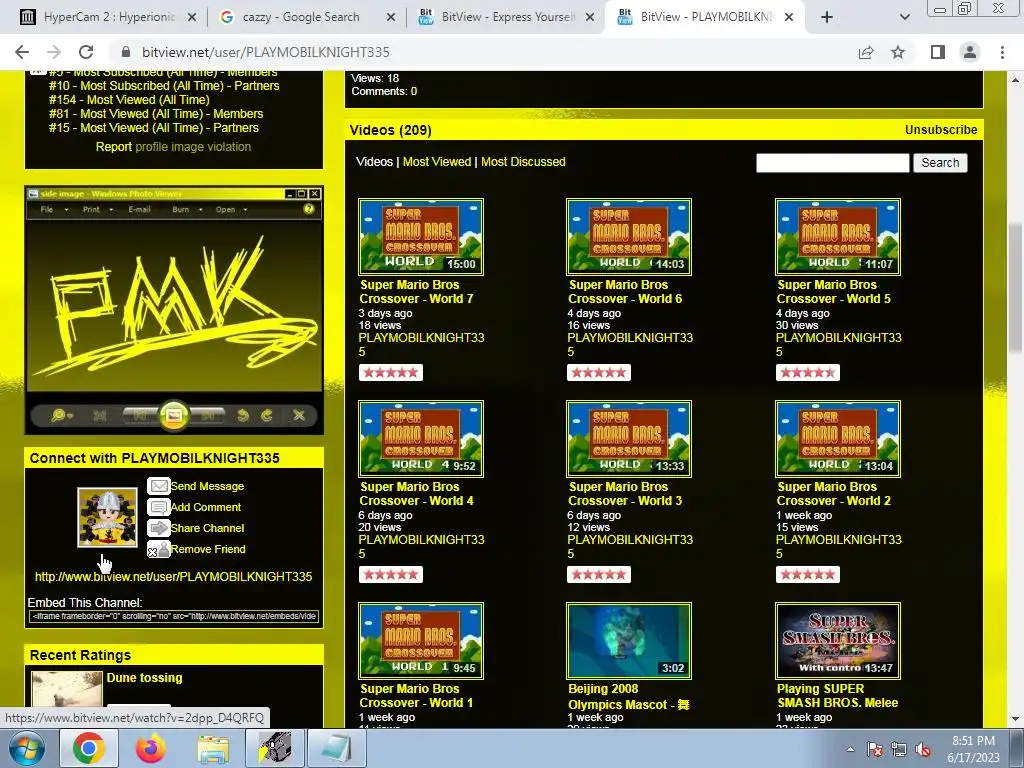Click Super Mario Bros Crossover World 3 title

click(x=625, y=494)
